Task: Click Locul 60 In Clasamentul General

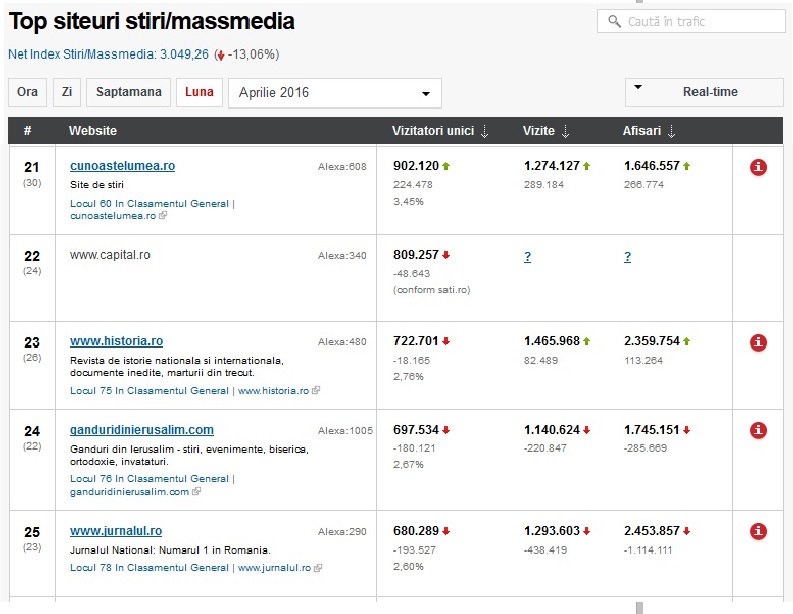Action: 149,204
